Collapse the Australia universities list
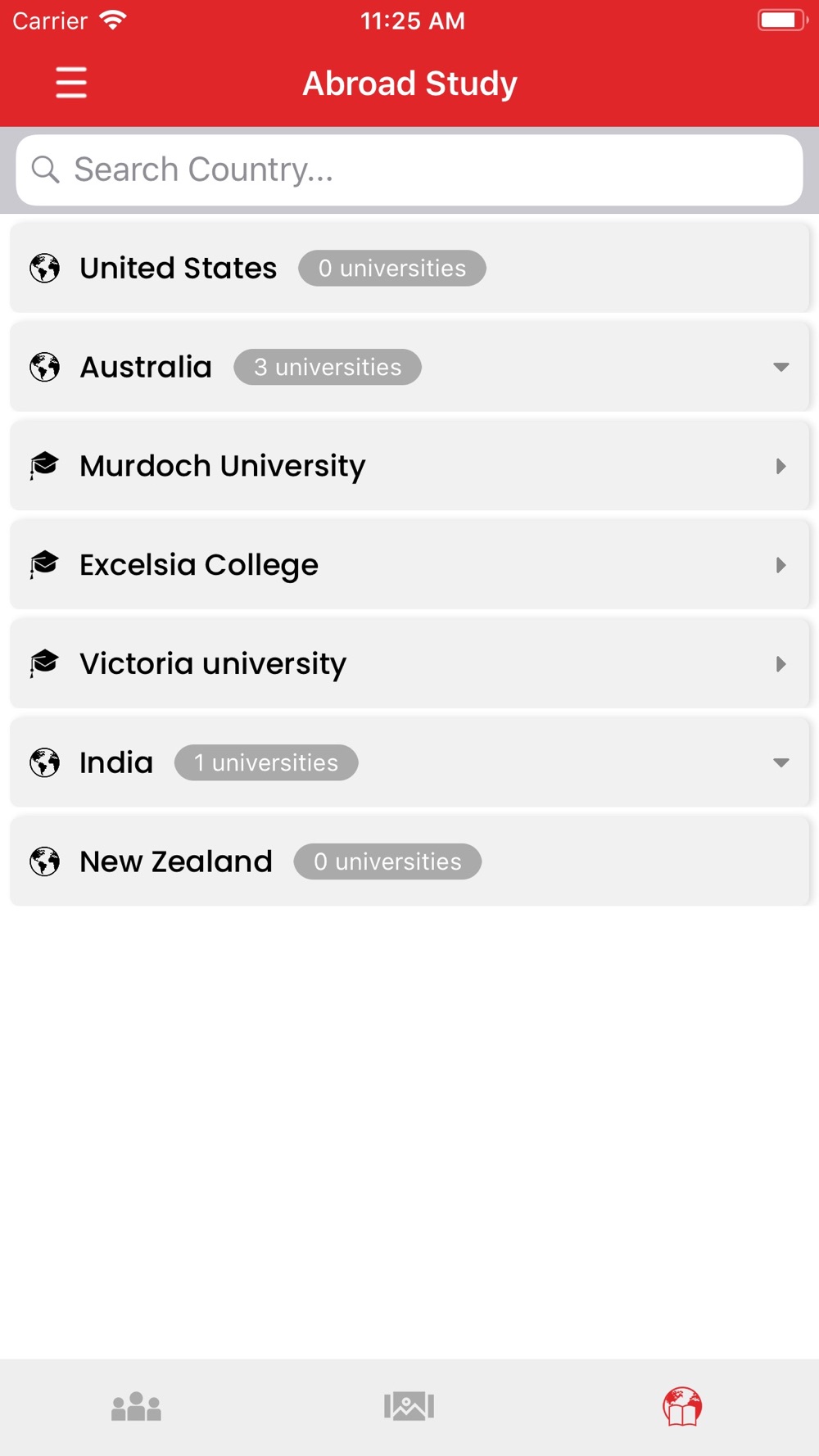 (x=781, y=367)
